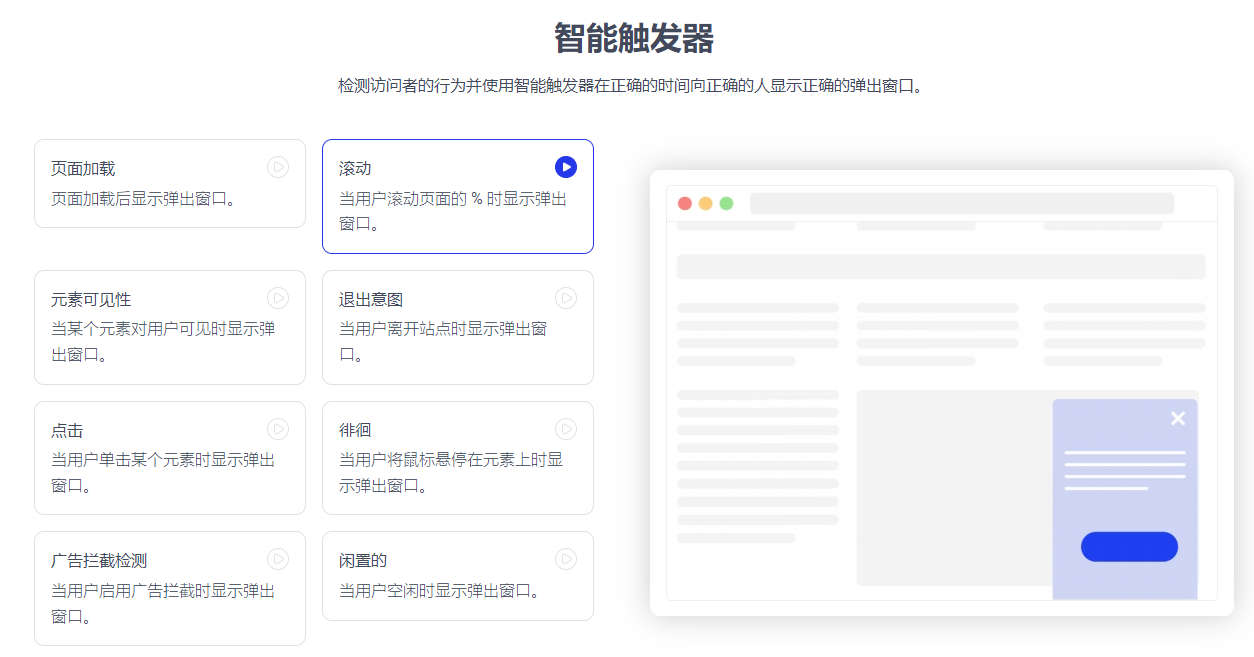Click the text 当用户空闲时显示弹出窗口。
Image resolution: width=1254 pixels, height=657 pixels.
tap(442, 591)
